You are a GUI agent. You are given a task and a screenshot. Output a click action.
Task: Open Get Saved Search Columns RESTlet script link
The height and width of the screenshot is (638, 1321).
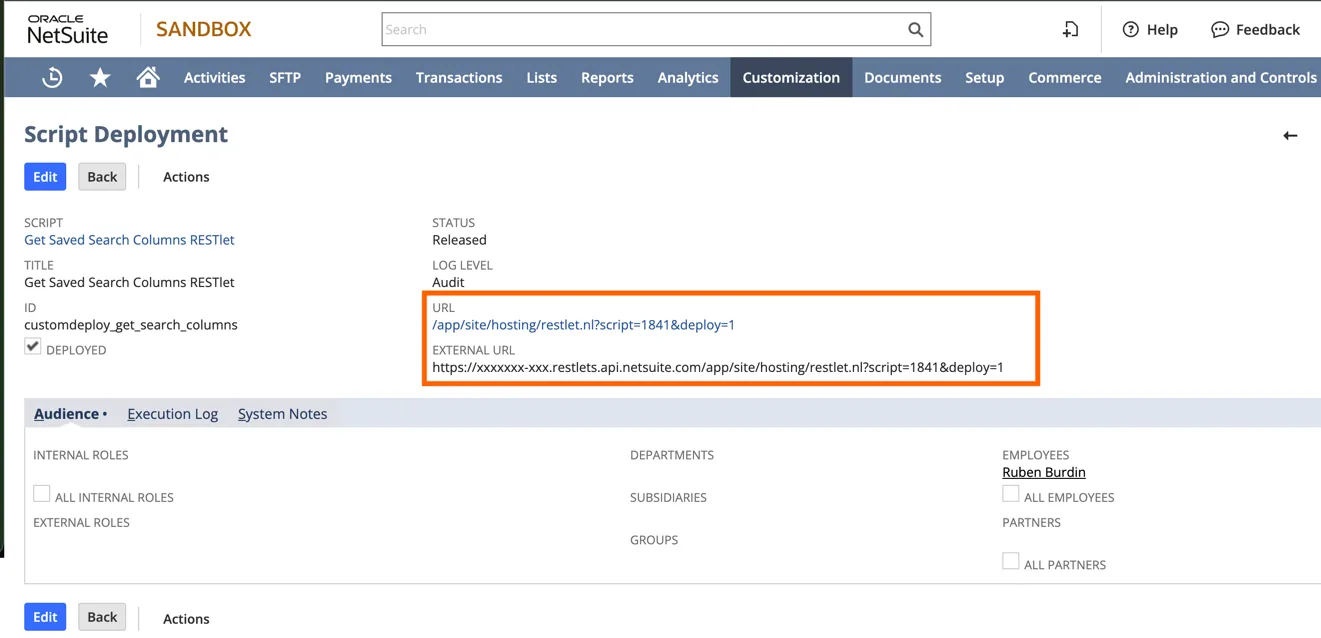click(x=129, y=240)
